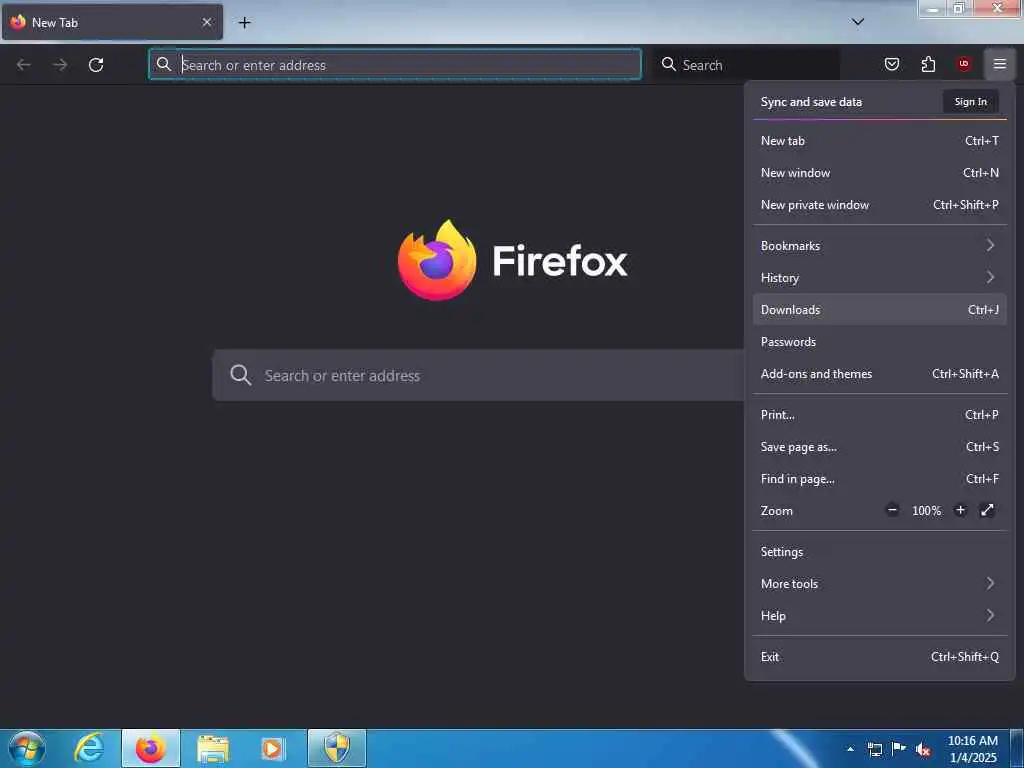Select Find in page...
The width and height of the screenshot is (1024, 768).
click(880, 479)
